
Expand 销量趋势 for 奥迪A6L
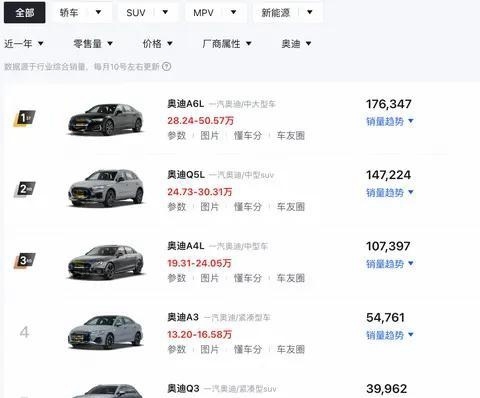390,121
